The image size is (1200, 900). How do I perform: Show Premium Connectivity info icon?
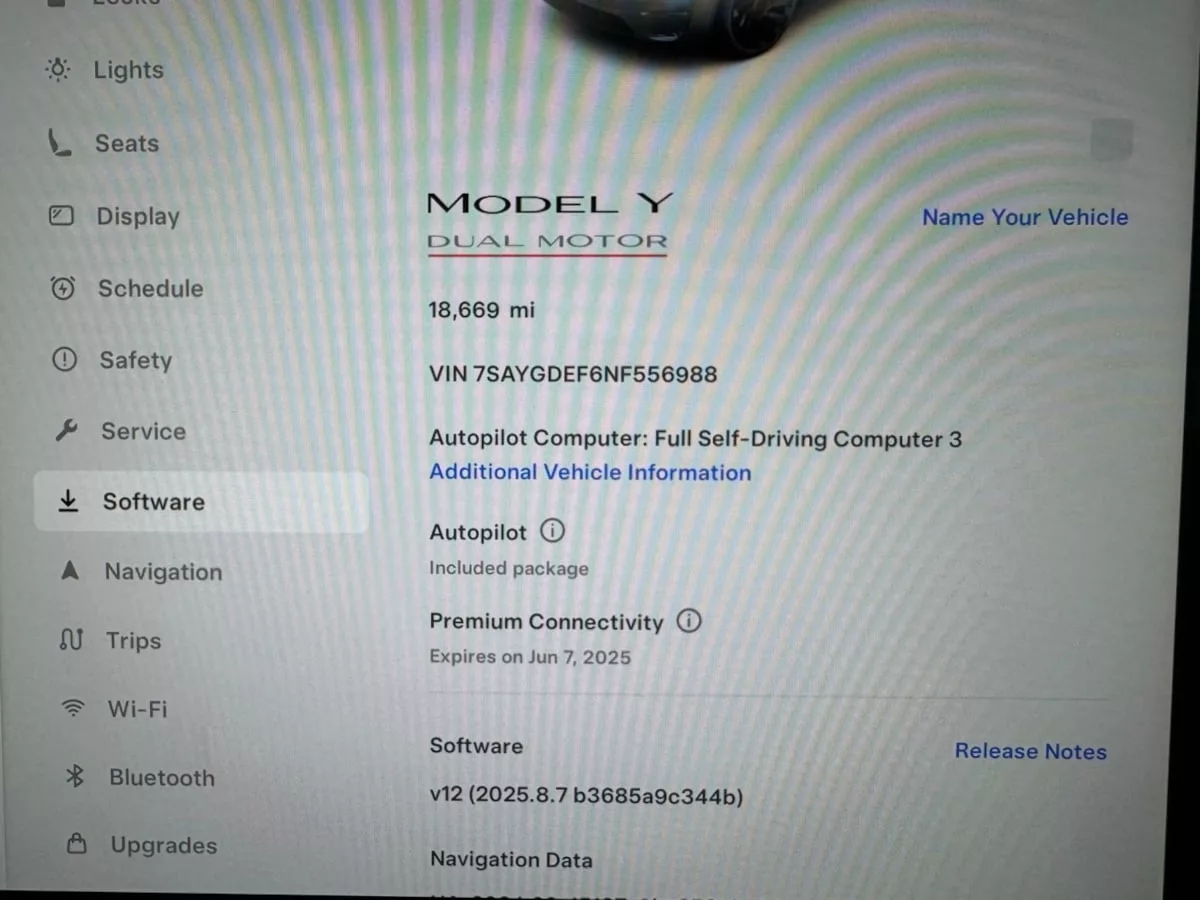point(689,621)
